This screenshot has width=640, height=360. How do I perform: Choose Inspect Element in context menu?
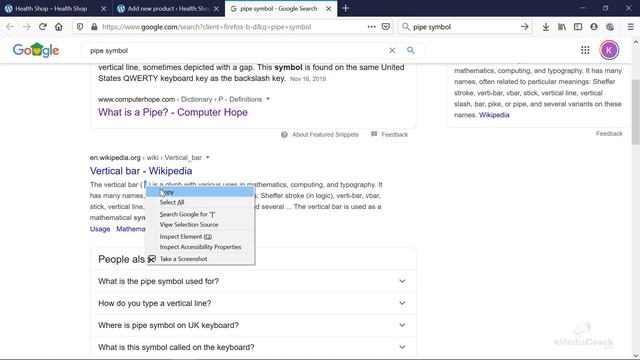click(200, 237)
